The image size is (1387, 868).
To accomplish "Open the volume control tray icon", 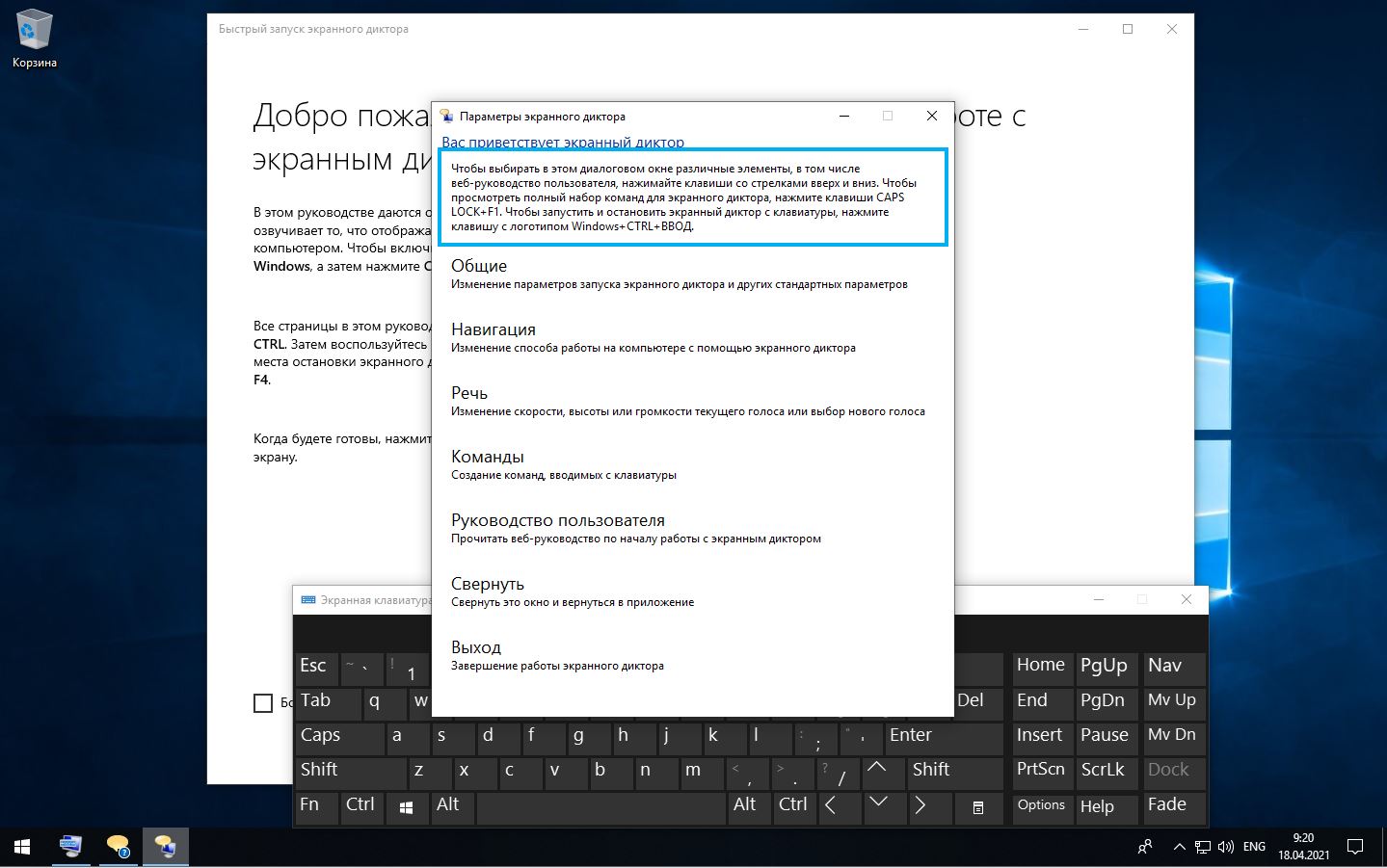I will click(1226, 847).
